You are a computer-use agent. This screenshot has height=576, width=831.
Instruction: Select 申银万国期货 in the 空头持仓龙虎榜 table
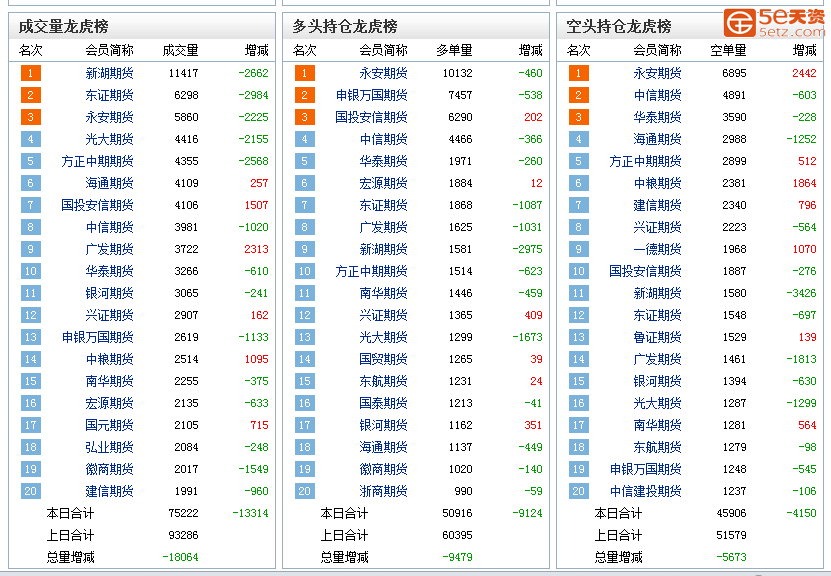(646, 469)
